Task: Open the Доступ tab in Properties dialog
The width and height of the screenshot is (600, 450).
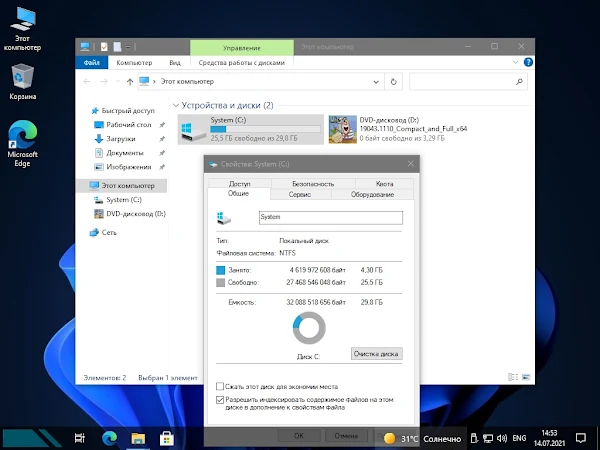Action: click(240, 184)
